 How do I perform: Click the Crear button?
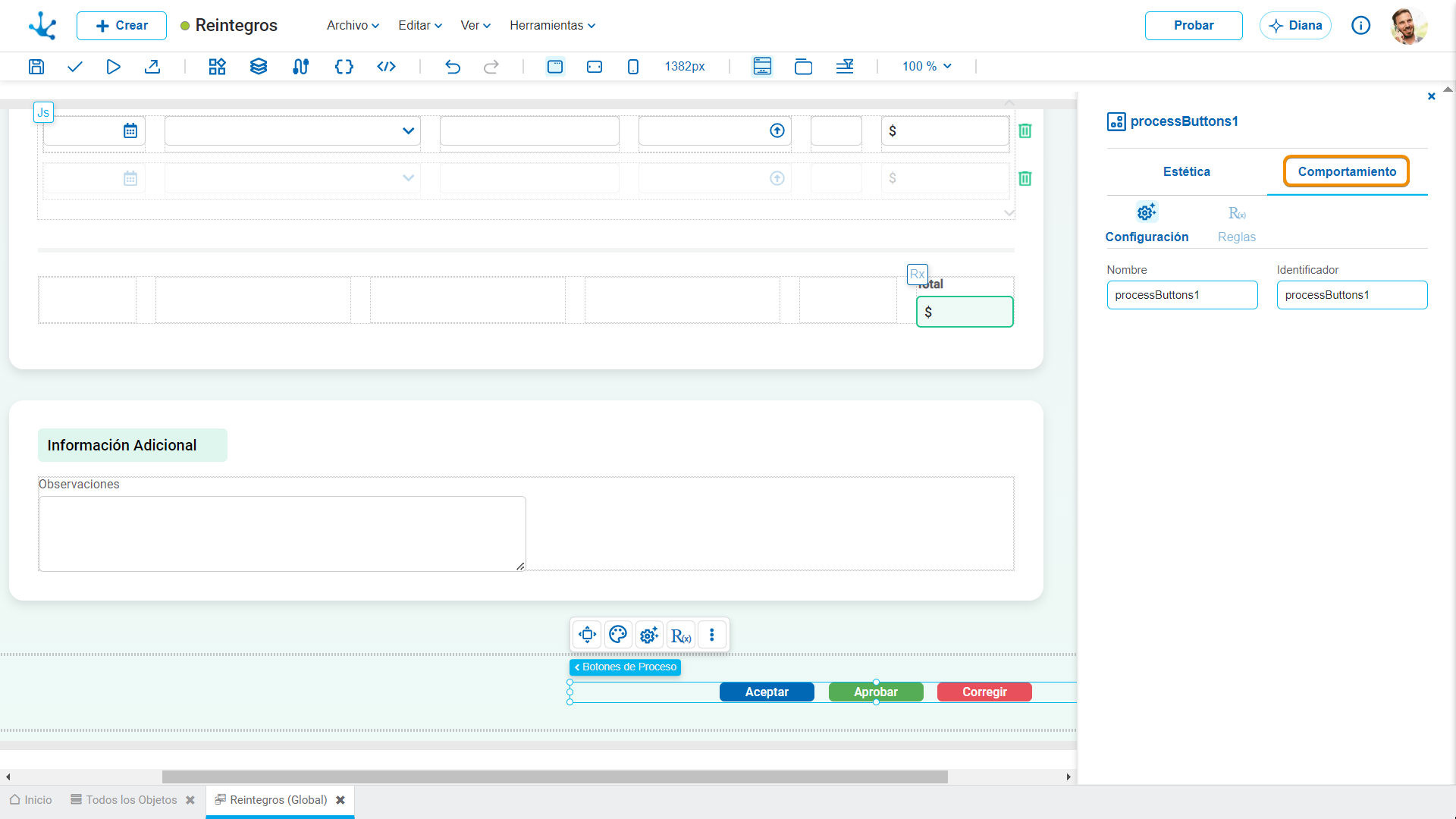click(x=121, y=26)
